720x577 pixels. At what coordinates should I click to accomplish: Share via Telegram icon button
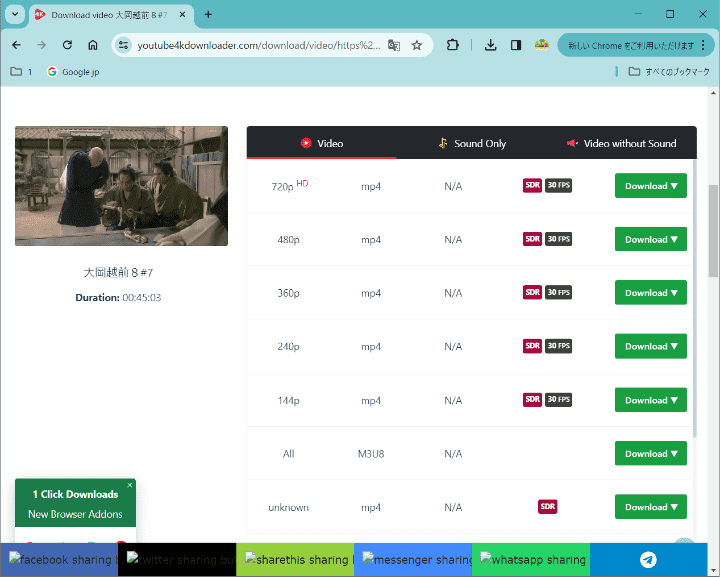click(648, 560)
